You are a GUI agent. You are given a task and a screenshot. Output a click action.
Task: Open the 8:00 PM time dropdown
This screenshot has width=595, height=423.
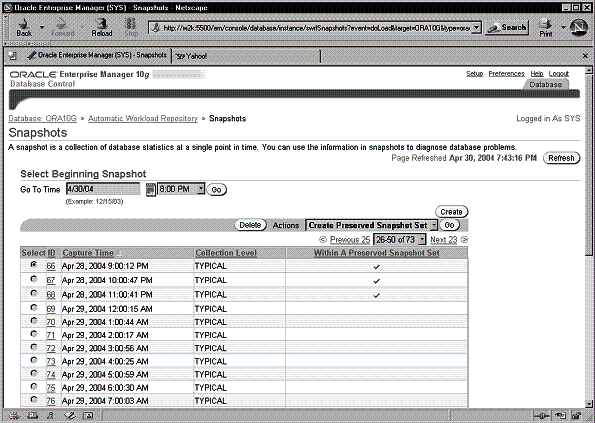pos(181,189)
